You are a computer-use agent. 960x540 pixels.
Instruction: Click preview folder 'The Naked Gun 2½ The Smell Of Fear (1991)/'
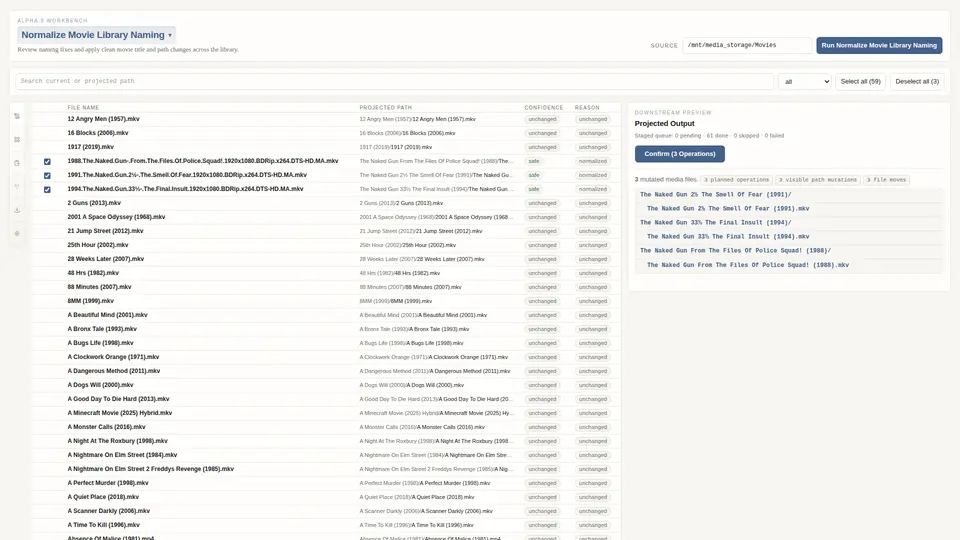716,195
